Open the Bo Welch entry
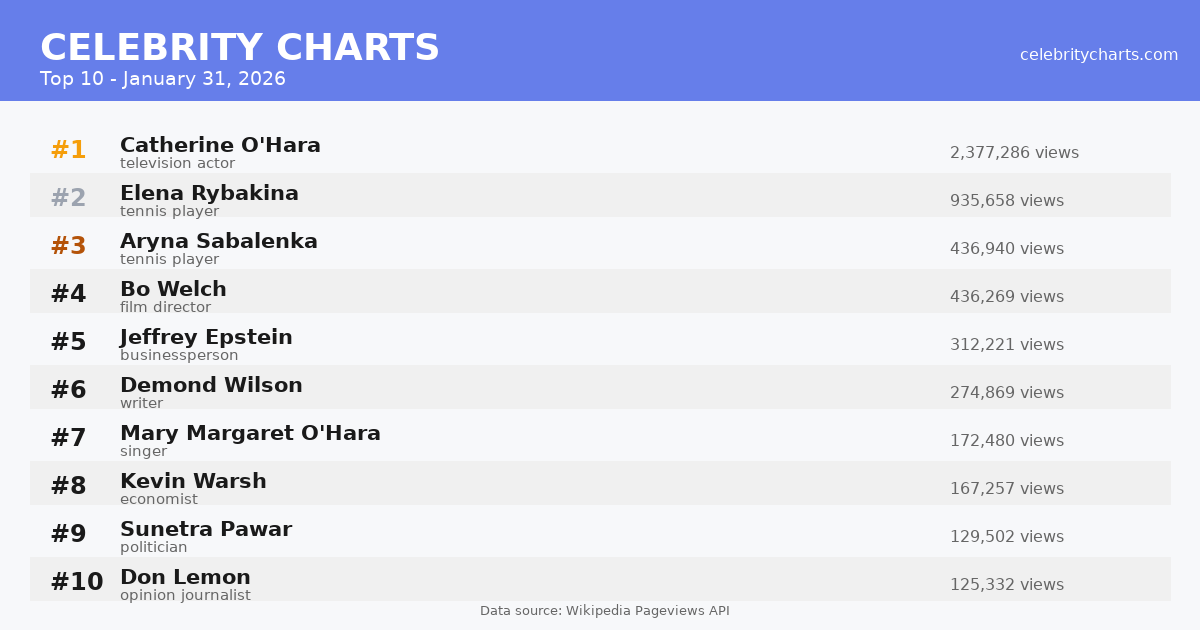Viewport: 1200px width, 630px height. coord(173,290)
